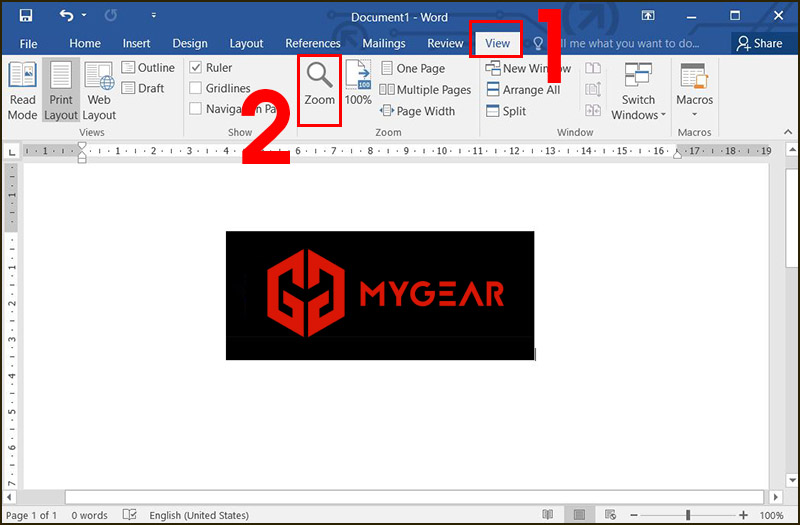
Task: Click View Side by Side icon
Action: pos(593,68)
